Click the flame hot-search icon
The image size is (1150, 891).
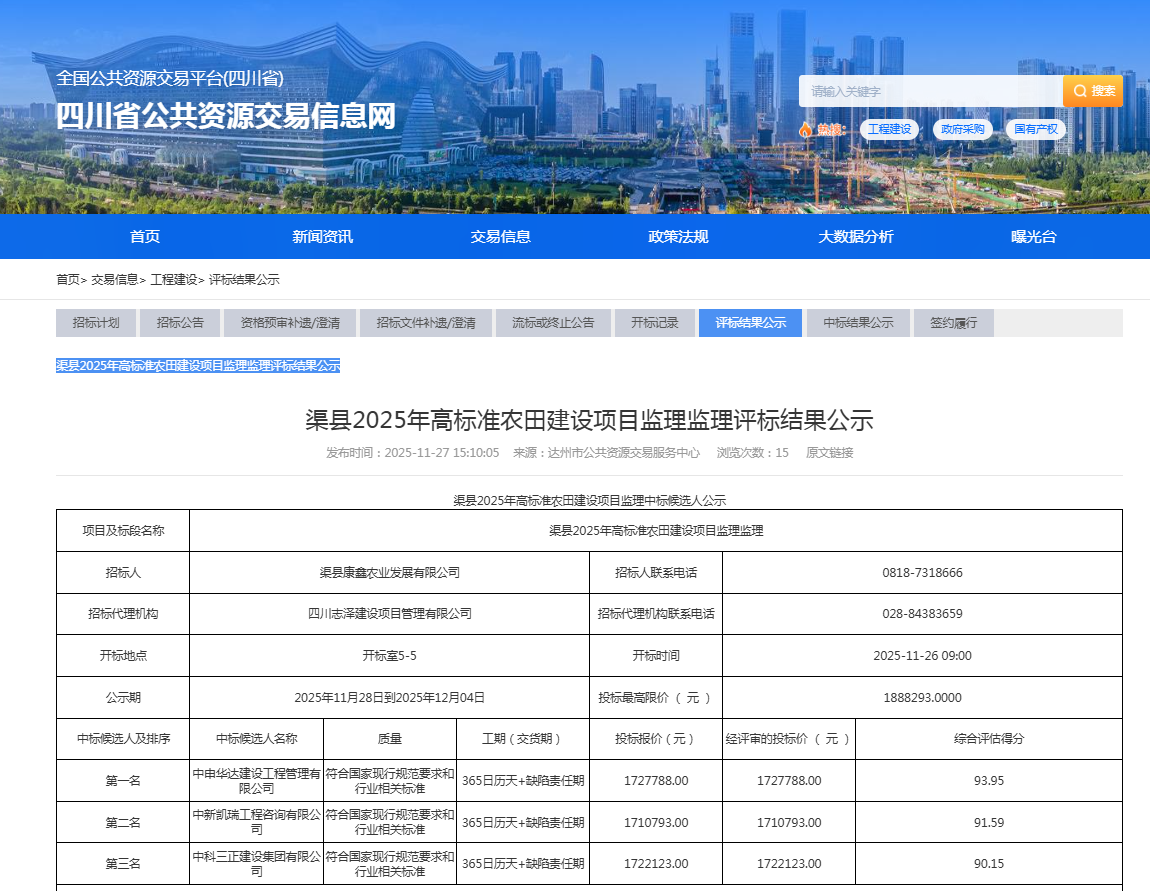(x=806, y=129)
